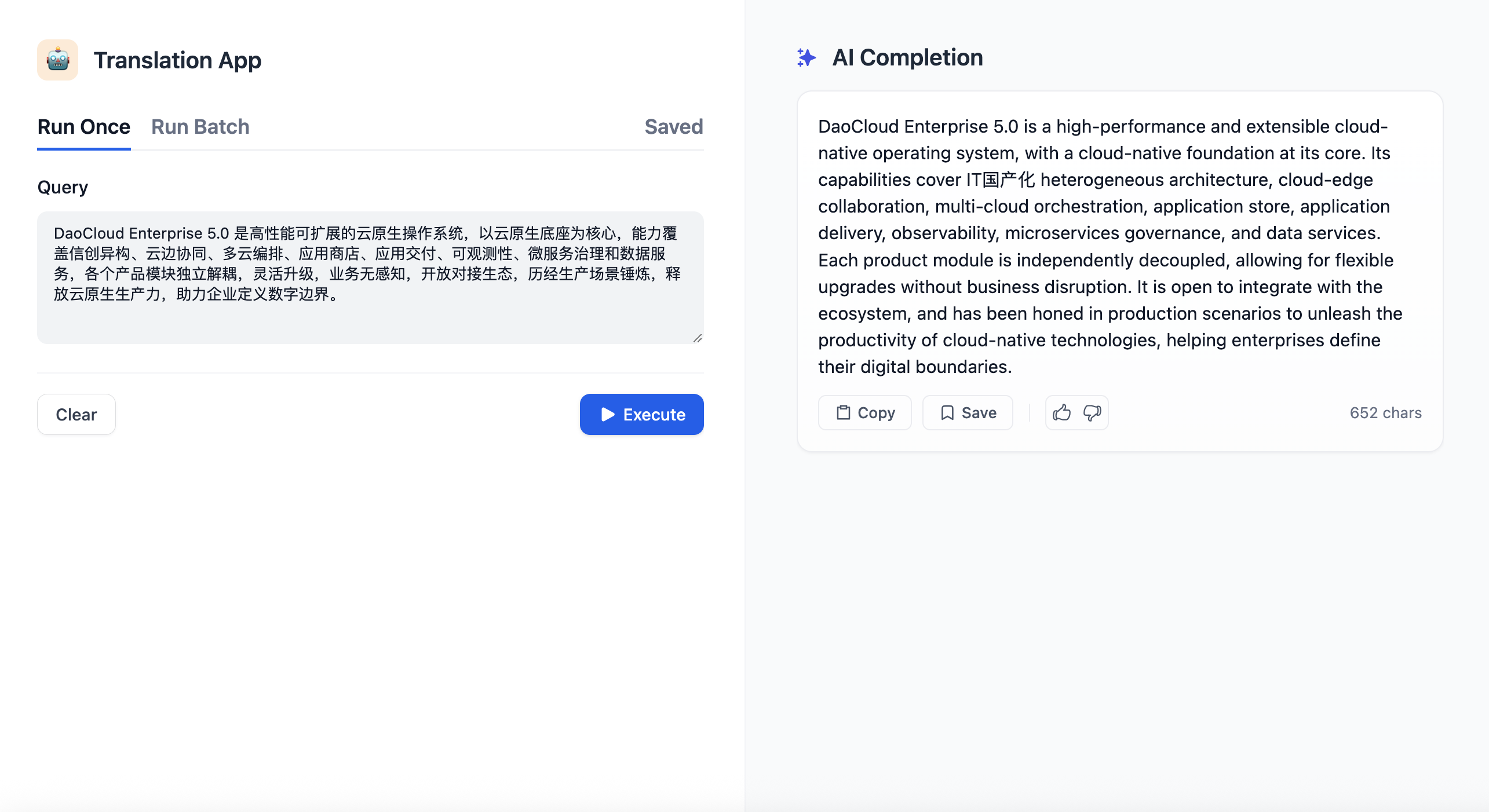Click the bookmark icon on Save
This screenshot has height=812, width=1489.
coord(947,413)
